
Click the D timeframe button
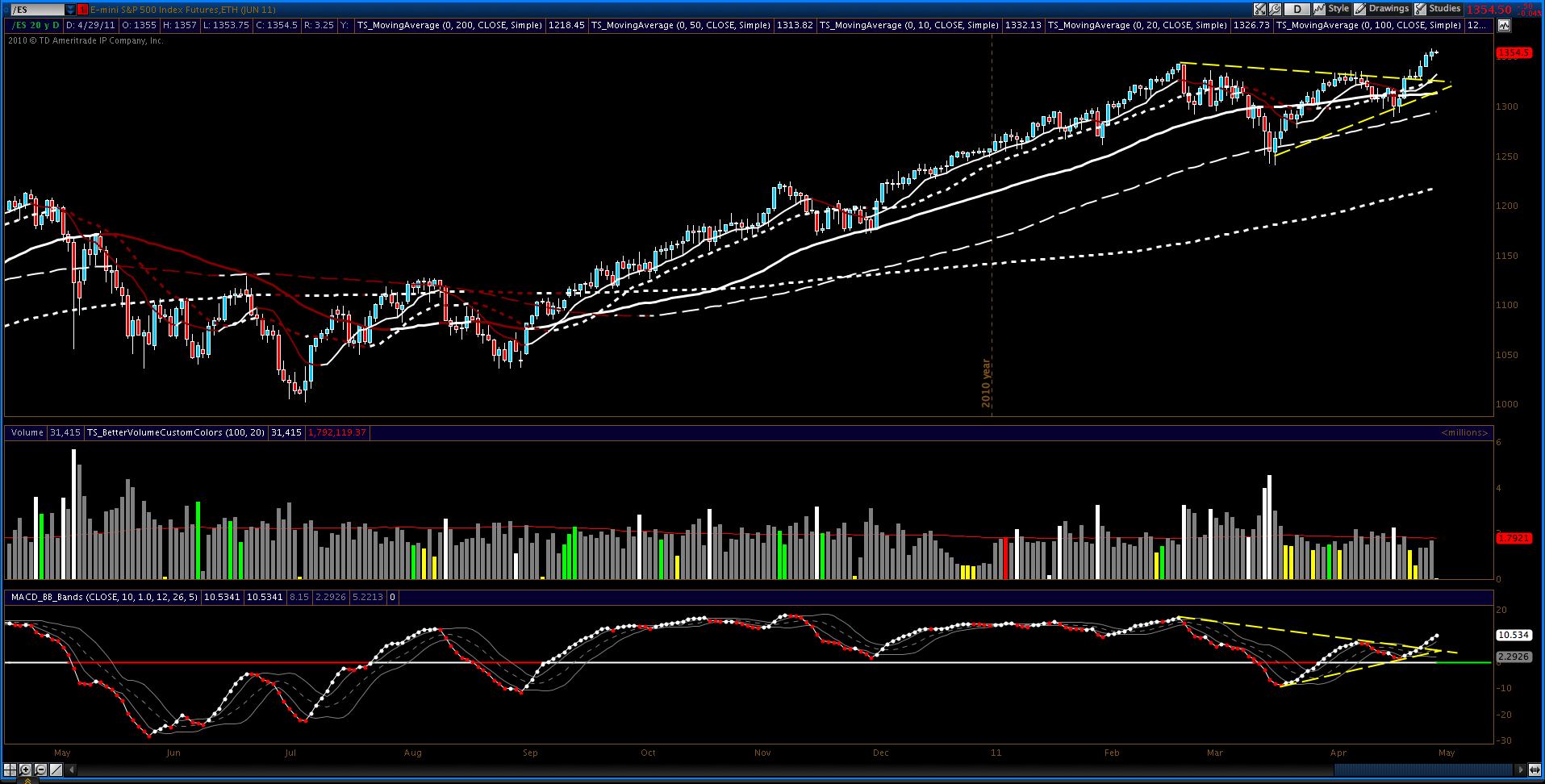point(1297,10)
